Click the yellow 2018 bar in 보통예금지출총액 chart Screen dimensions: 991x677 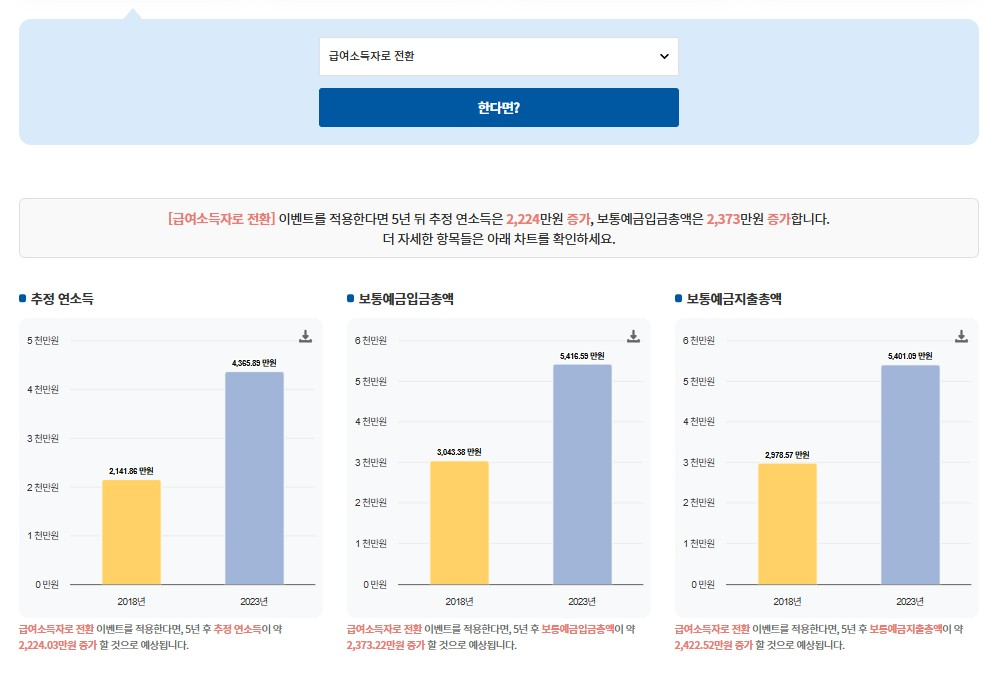tap(787, 523)
